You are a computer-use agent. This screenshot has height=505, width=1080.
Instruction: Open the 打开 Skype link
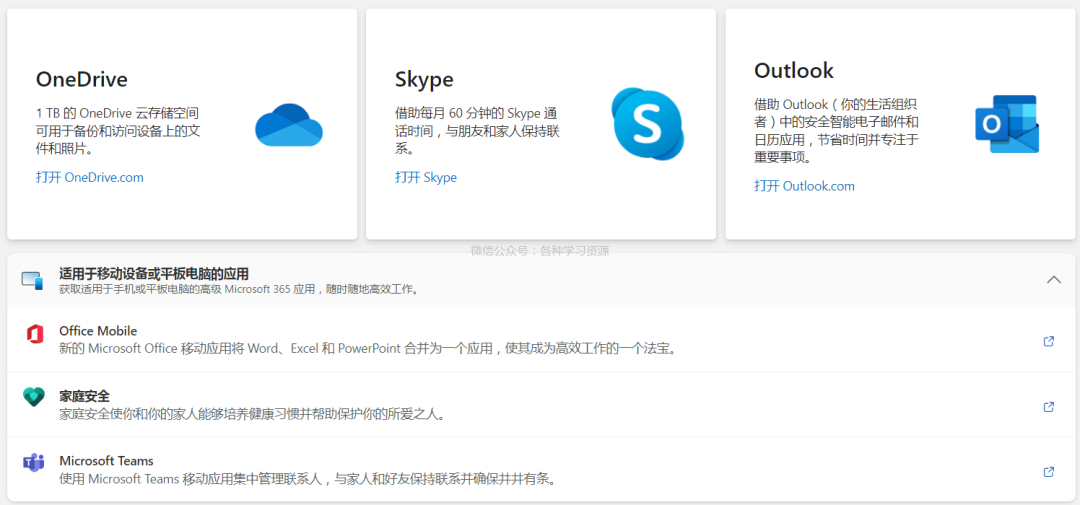[426, 177]
